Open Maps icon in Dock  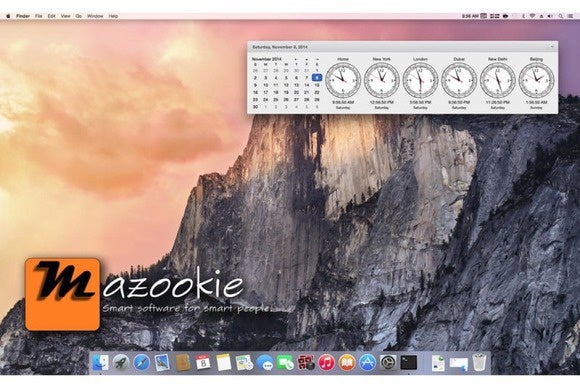[x=244, y=362]
